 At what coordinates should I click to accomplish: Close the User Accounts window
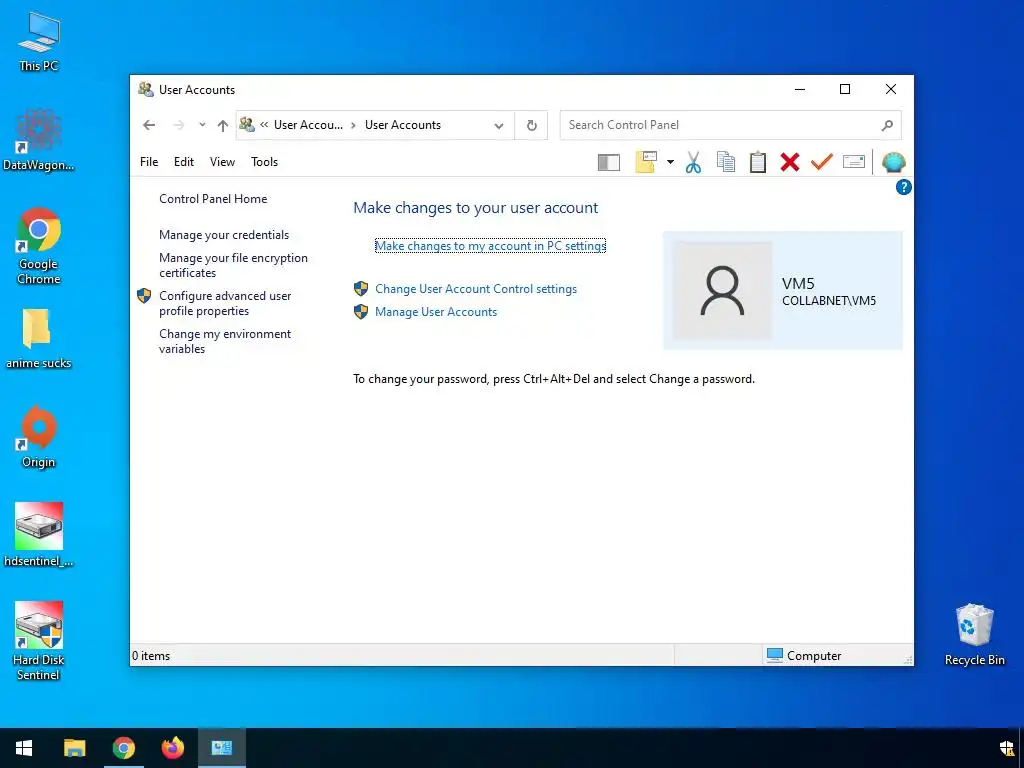click(x=891, y=89)
